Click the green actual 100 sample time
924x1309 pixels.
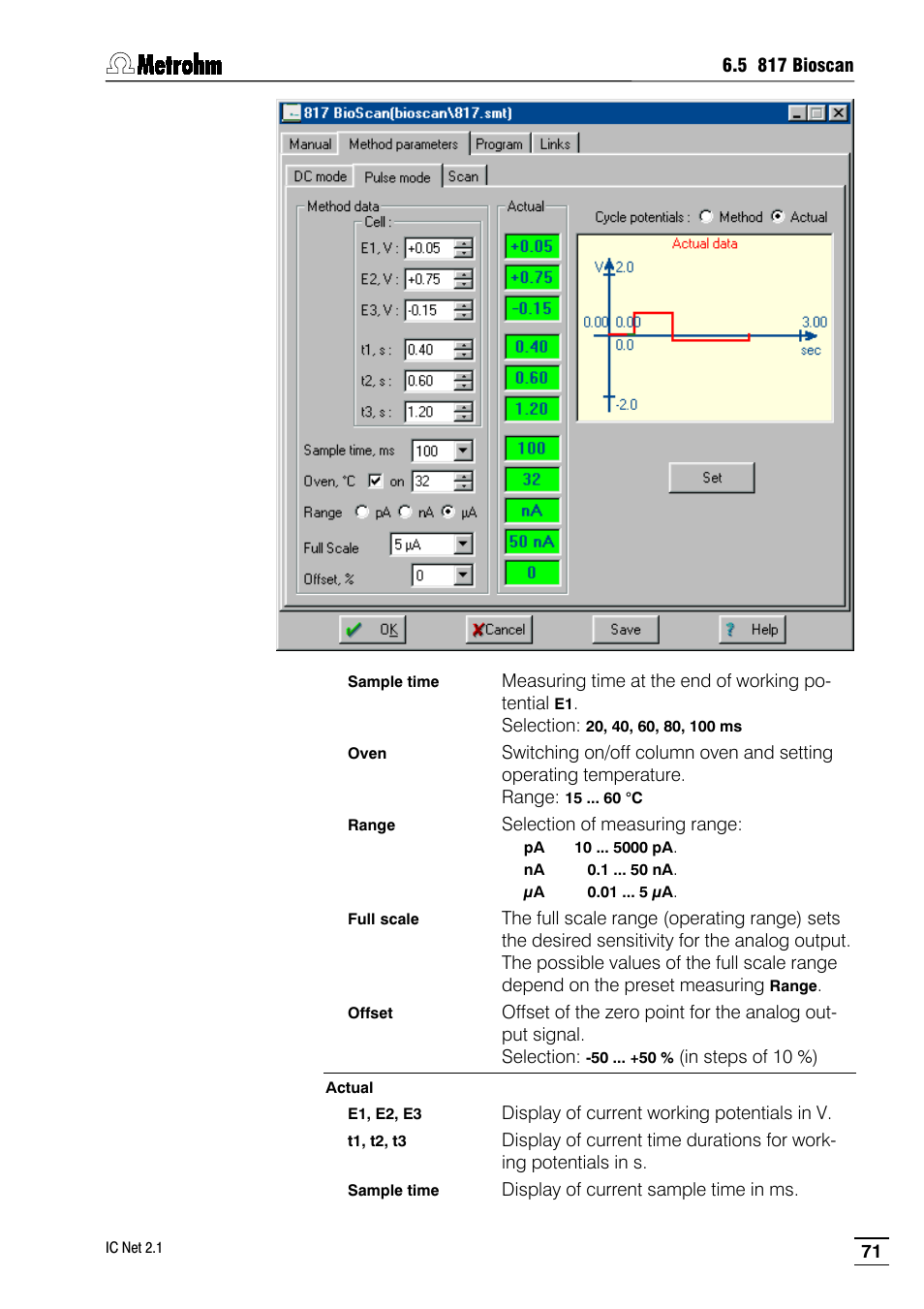tap(532, 449)
